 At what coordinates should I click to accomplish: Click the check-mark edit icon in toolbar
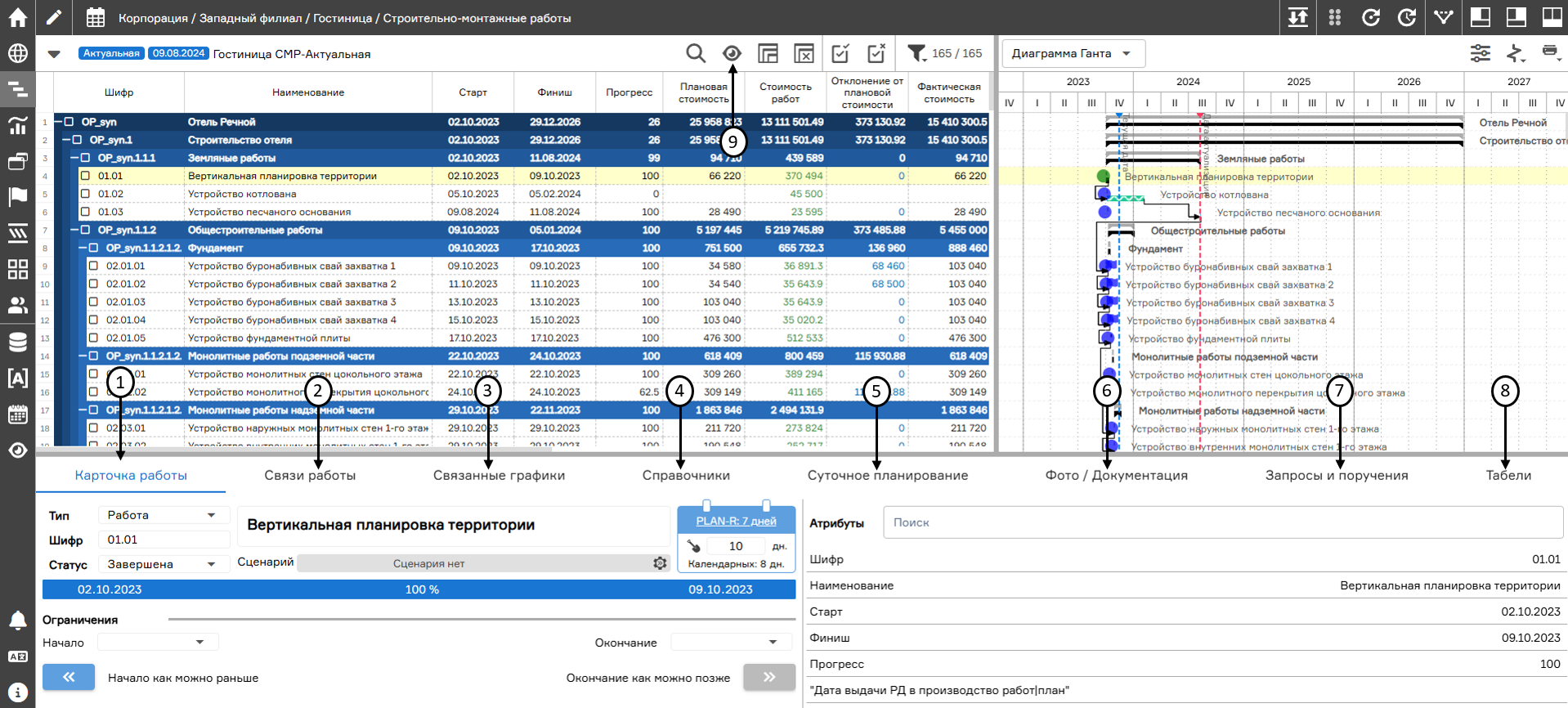pyautogui.click(x=840, y=53)
